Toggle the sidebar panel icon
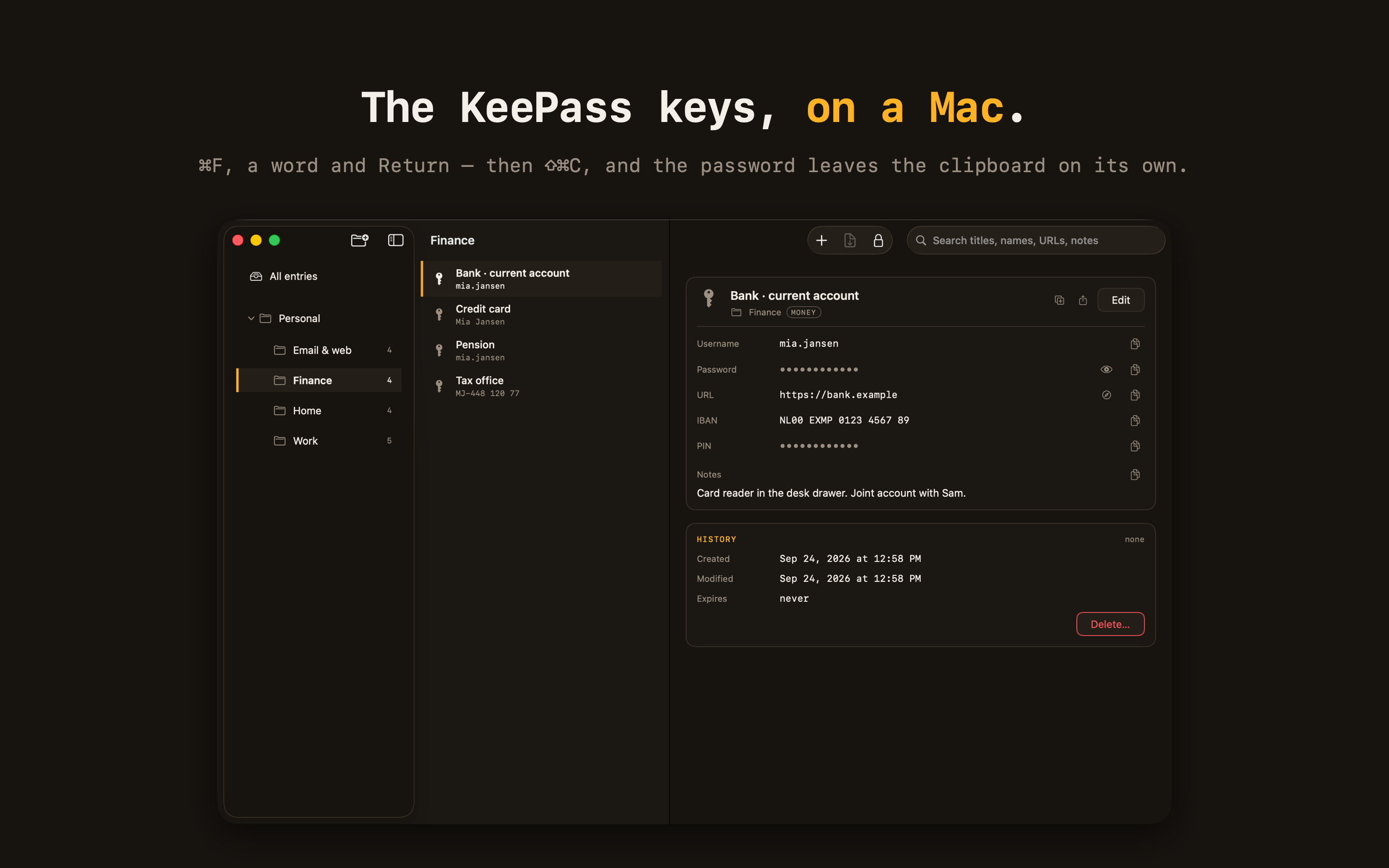Viewport: 1389px width, 868px height. point(395,240)
